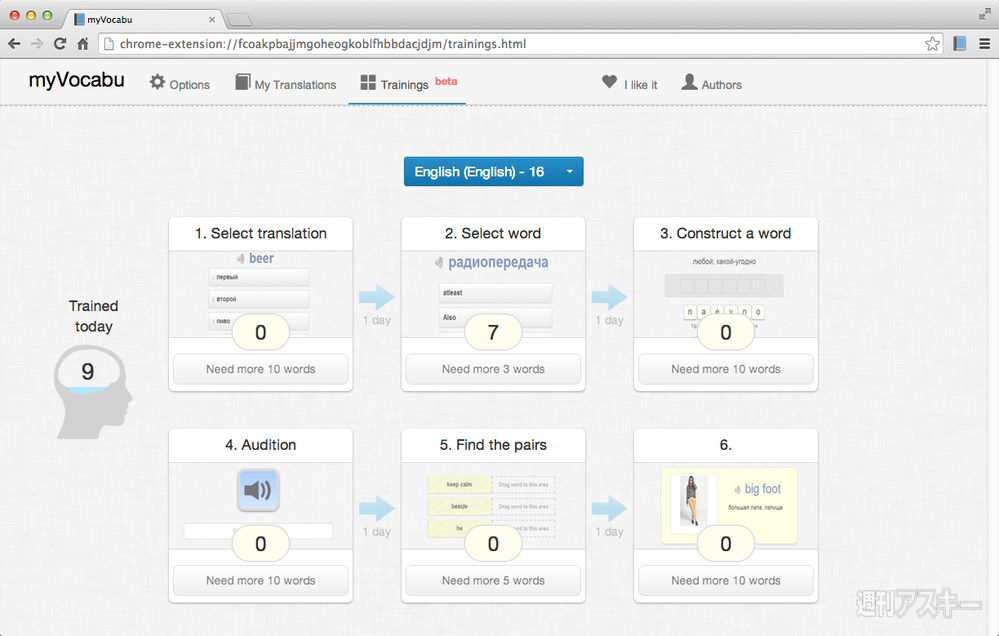Open the Options menu item
Image resolution: width=999 pixels, height=636 pixels.
(180, 84)
